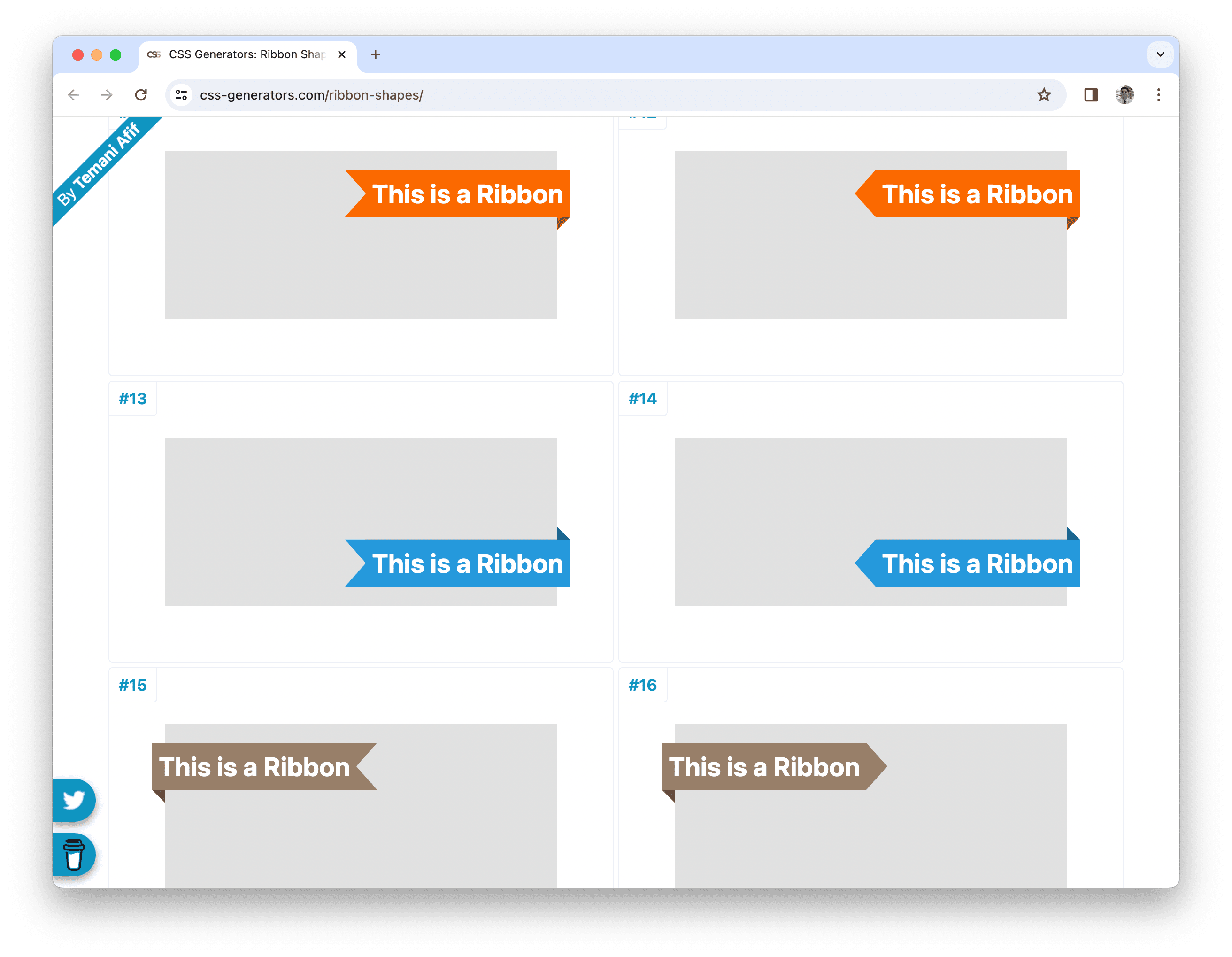Go back using the back arrow

[73, 95]
